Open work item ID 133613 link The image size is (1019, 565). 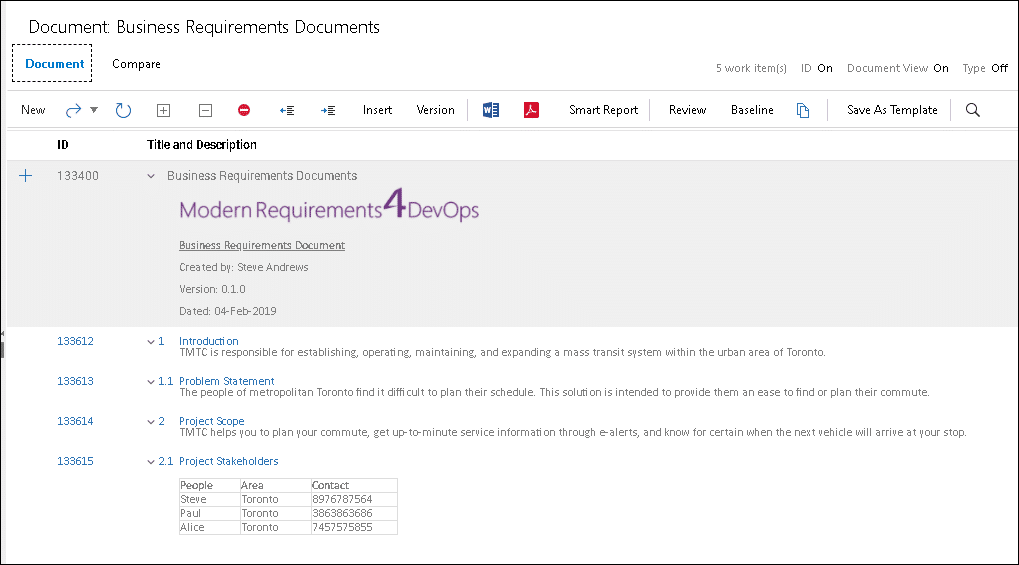75,382
